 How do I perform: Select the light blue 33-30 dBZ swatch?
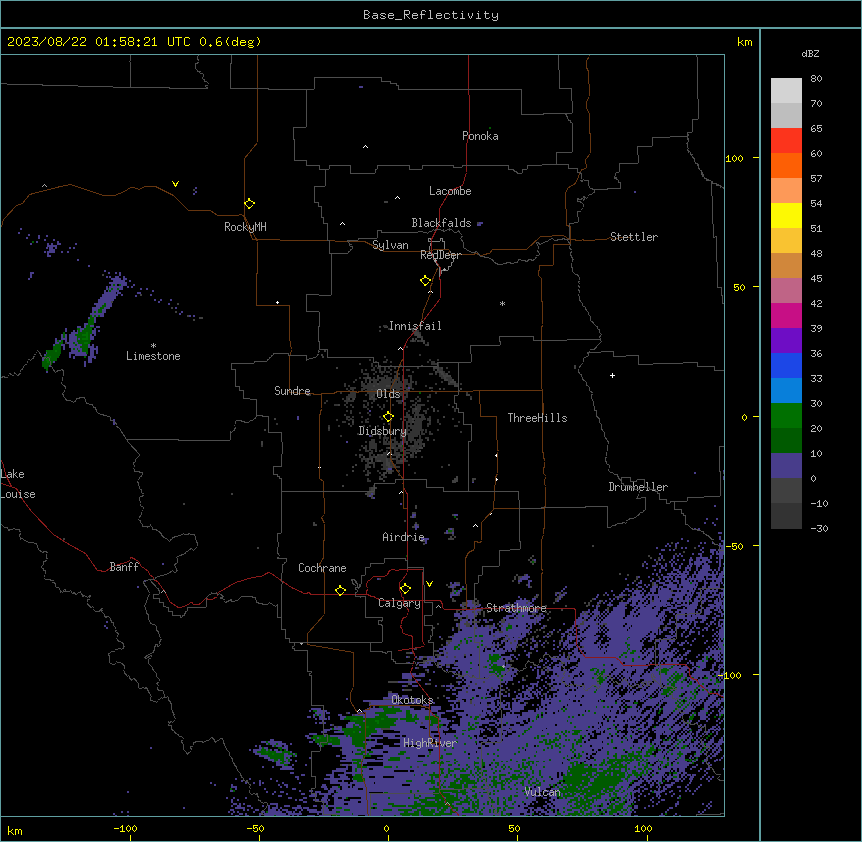click(x=786, y=391)
